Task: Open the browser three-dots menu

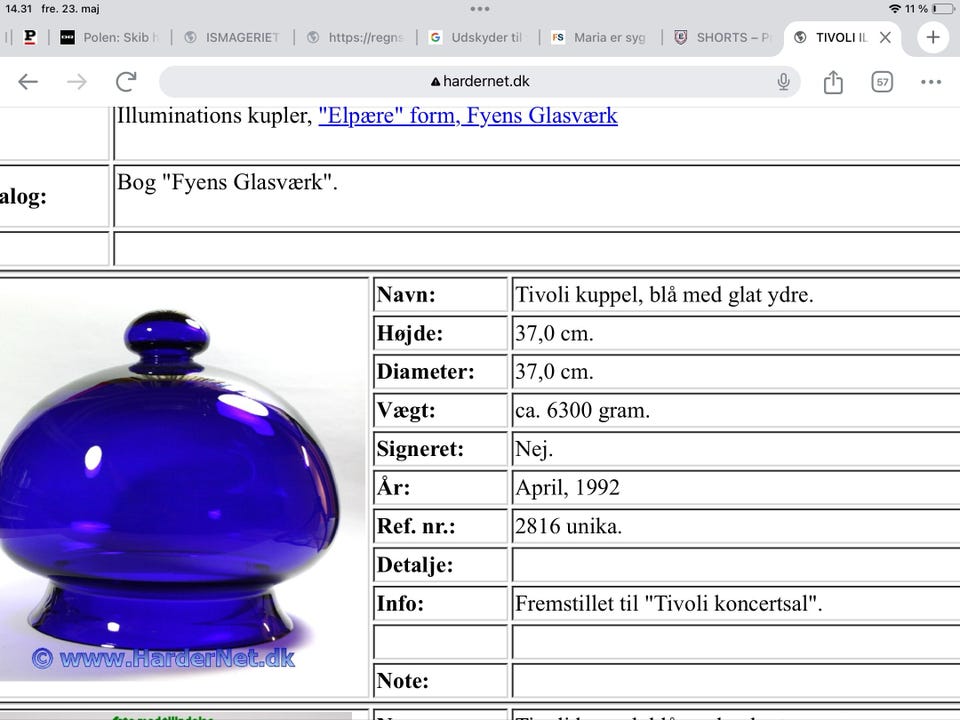Action: tap(931, 81)
